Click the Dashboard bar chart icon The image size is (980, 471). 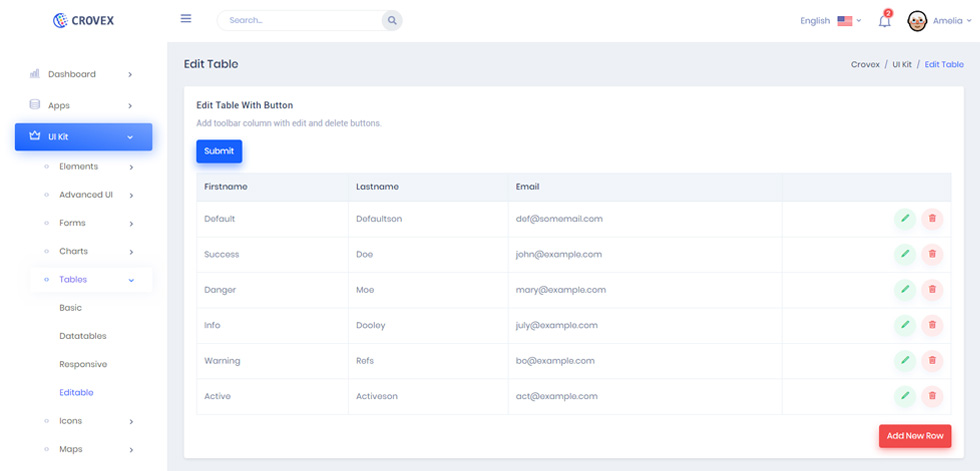(34, 74)
